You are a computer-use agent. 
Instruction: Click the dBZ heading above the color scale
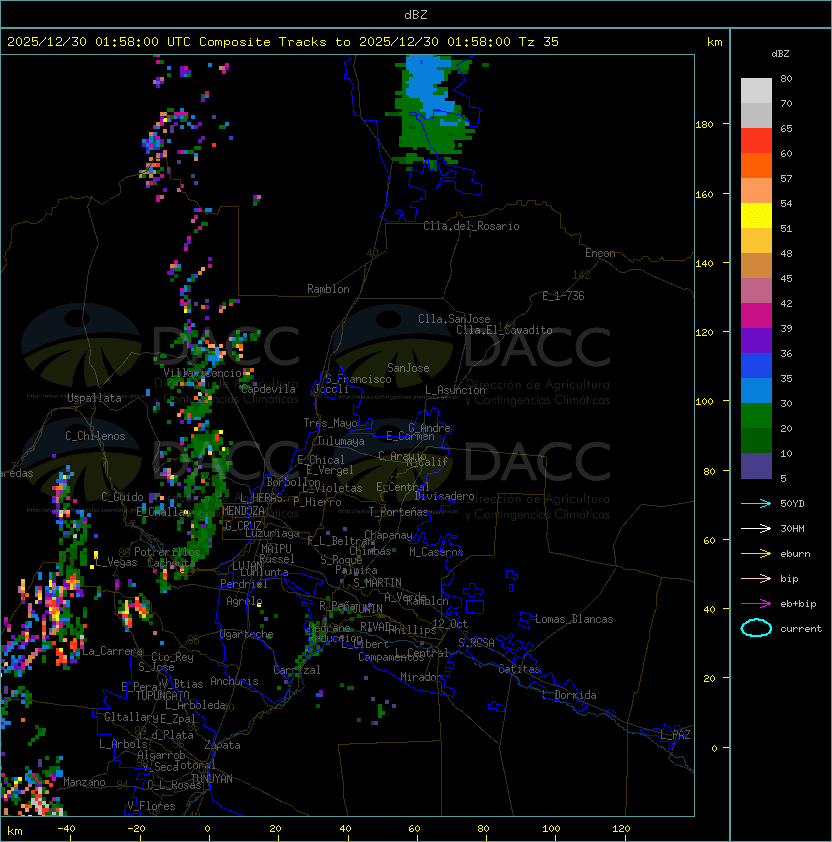(780, 54)
